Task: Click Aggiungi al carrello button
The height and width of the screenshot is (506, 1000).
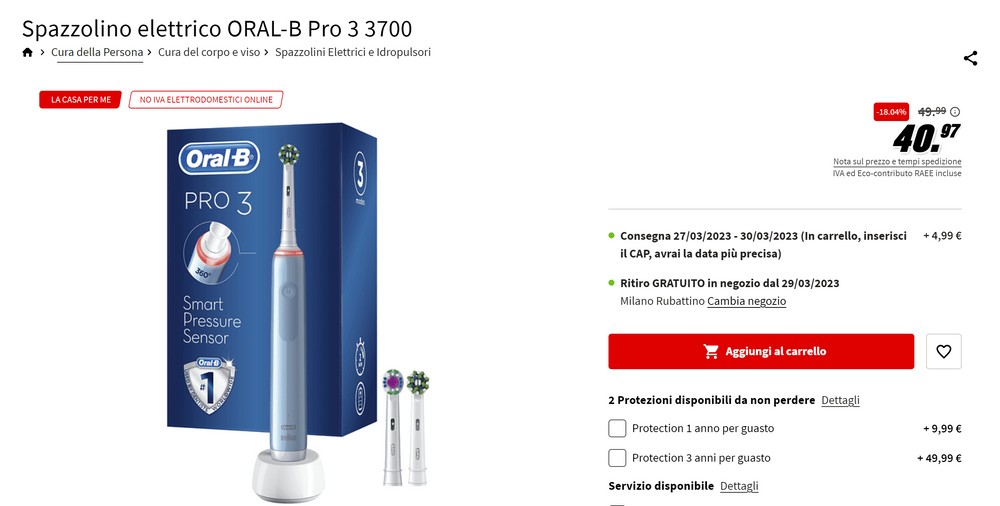Action: click(x=761, y=351)
